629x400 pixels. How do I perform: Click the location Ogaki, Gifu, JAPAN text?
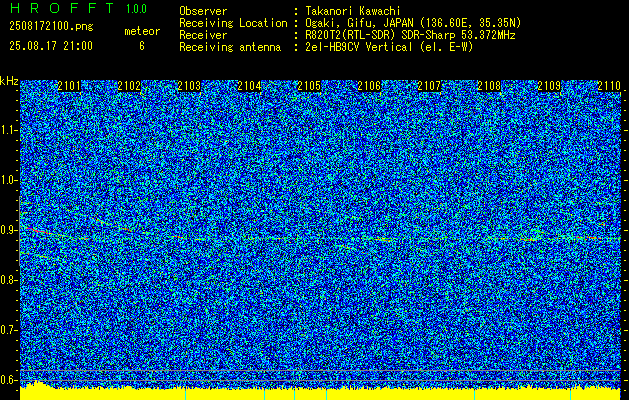413,23
